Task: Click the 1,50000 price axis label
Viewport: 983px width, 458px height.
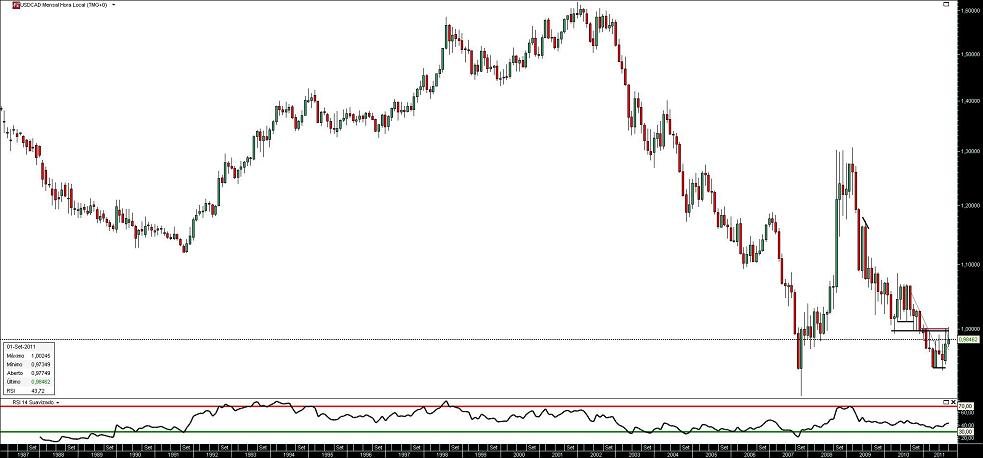Action: pyautogui.click(x=970, y=55)
